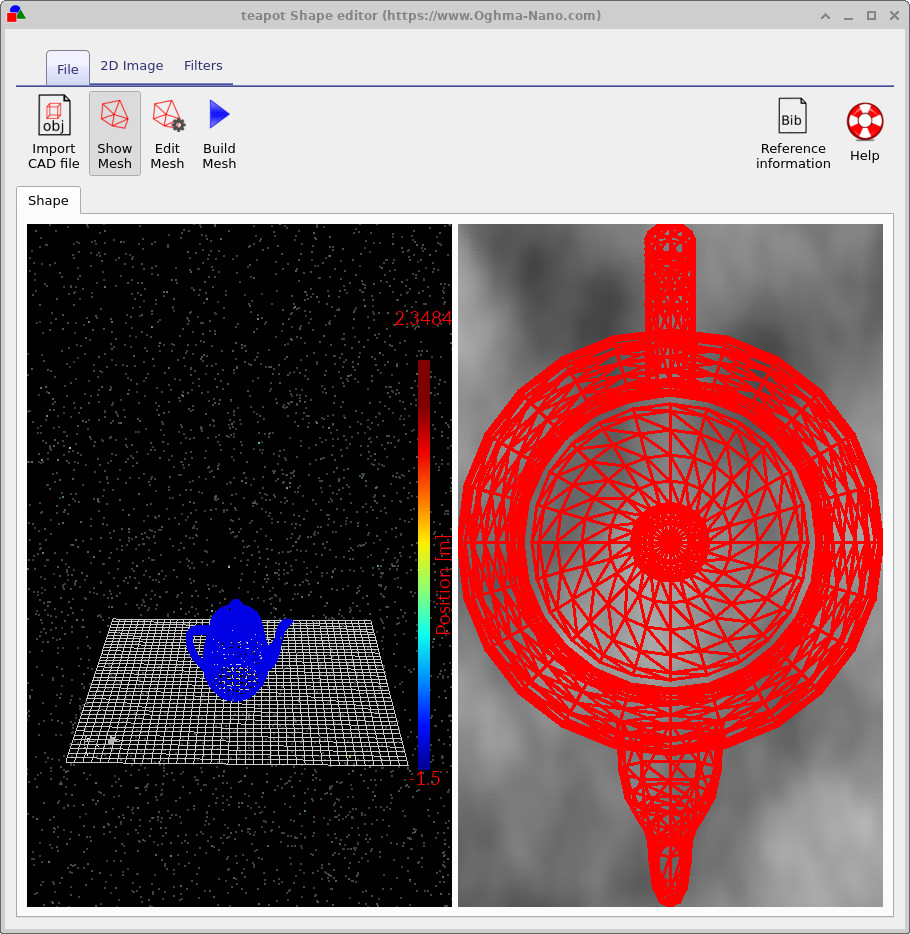Switch to the File ribbon tab
Screen dimensions: 910x934
point(68,69)
